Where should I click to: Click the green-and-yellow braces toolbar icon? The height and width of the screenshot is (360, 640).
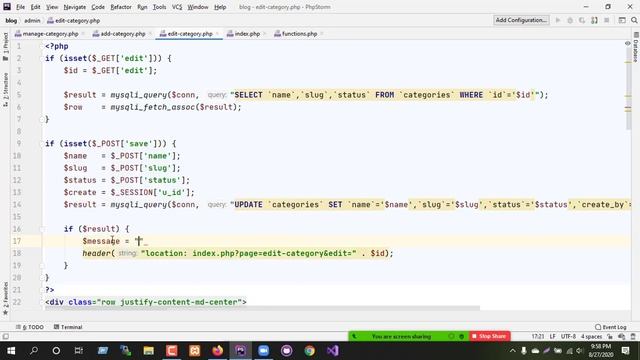[x=594, y=20]
